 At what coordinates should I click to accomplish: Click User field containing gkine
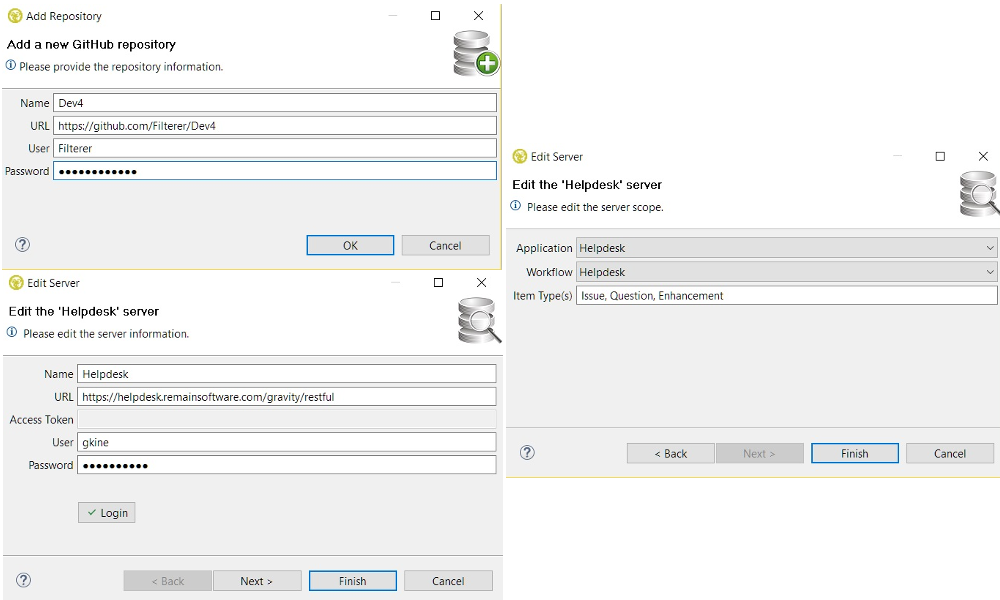(286, 442)
